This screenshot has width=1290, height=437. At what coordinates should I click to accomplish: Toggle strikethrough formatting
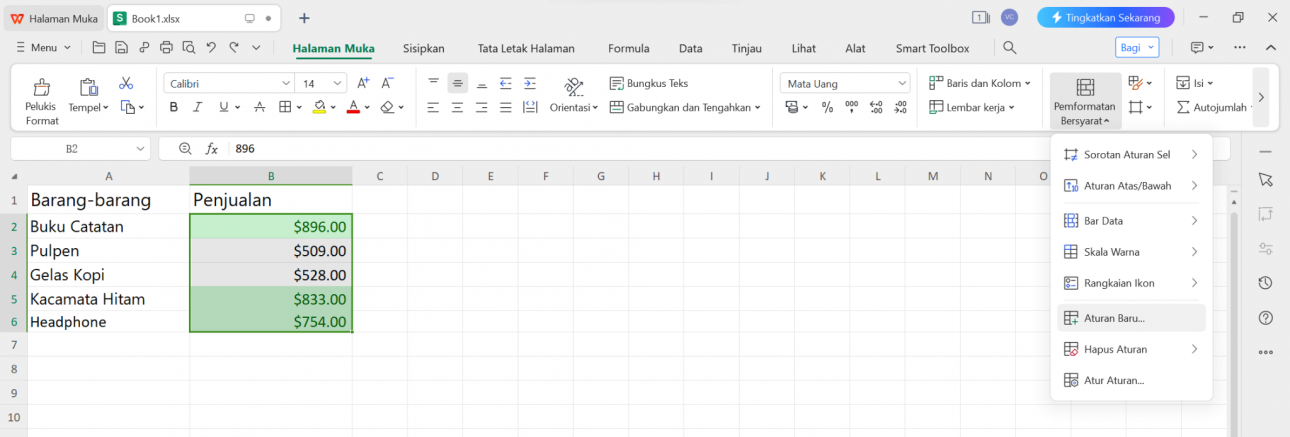tap(259, 107)
